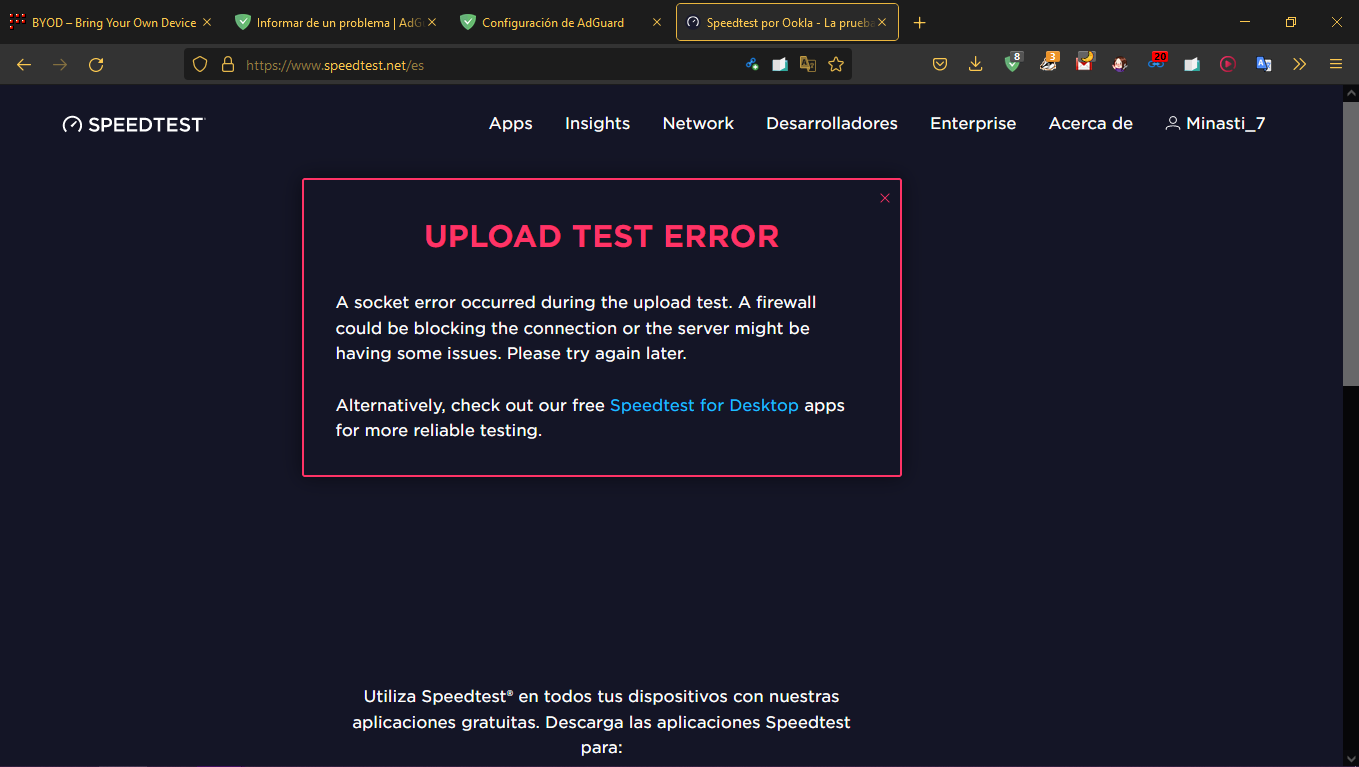Open the Gmail notifier extension
The image size is (1359, 767).
[x=1085, y=63]
